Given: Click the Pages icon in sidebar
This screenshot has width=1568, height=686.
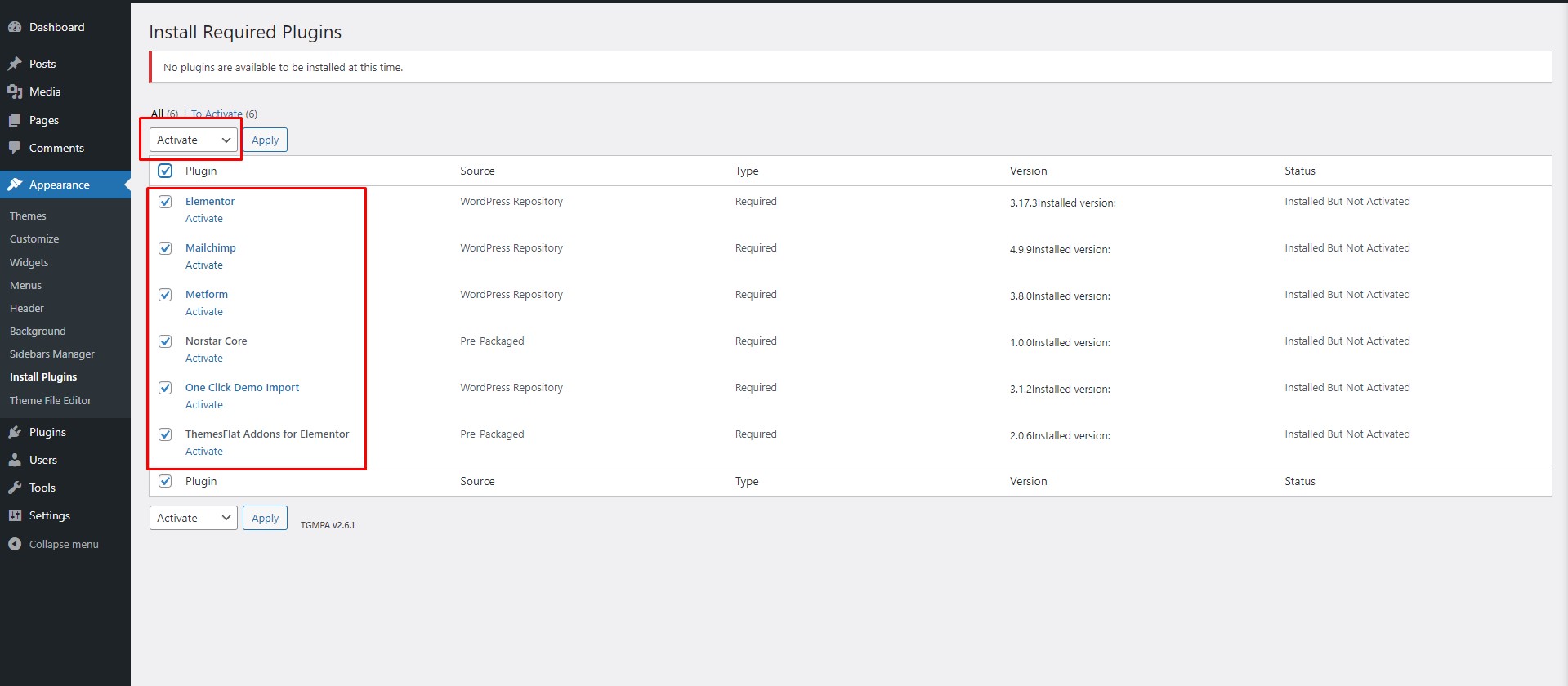Looking at the screenshot, I should click(x=15, y=120).
